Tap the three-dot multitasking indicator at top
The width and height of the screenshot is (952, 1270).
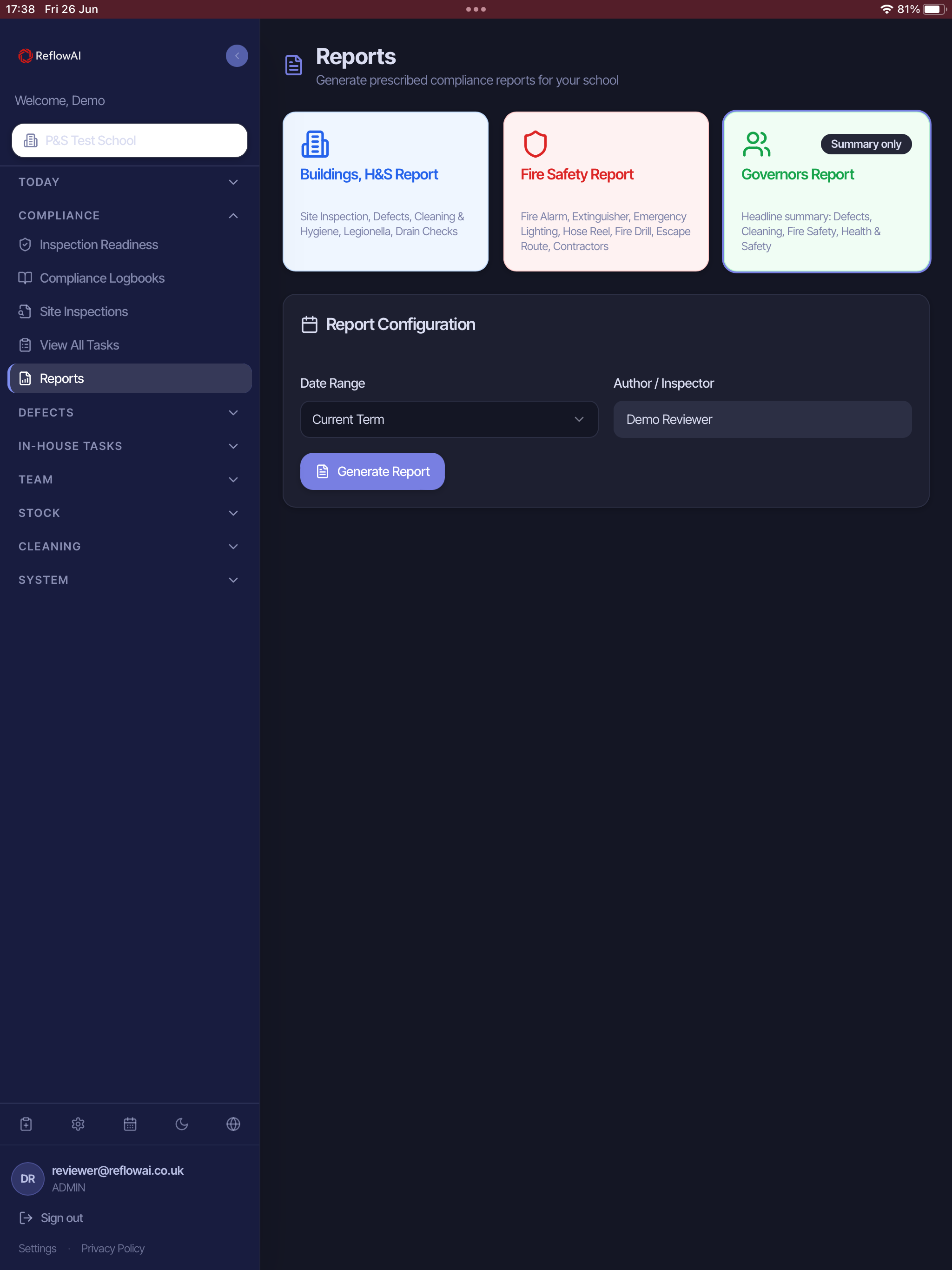[476, 9]
